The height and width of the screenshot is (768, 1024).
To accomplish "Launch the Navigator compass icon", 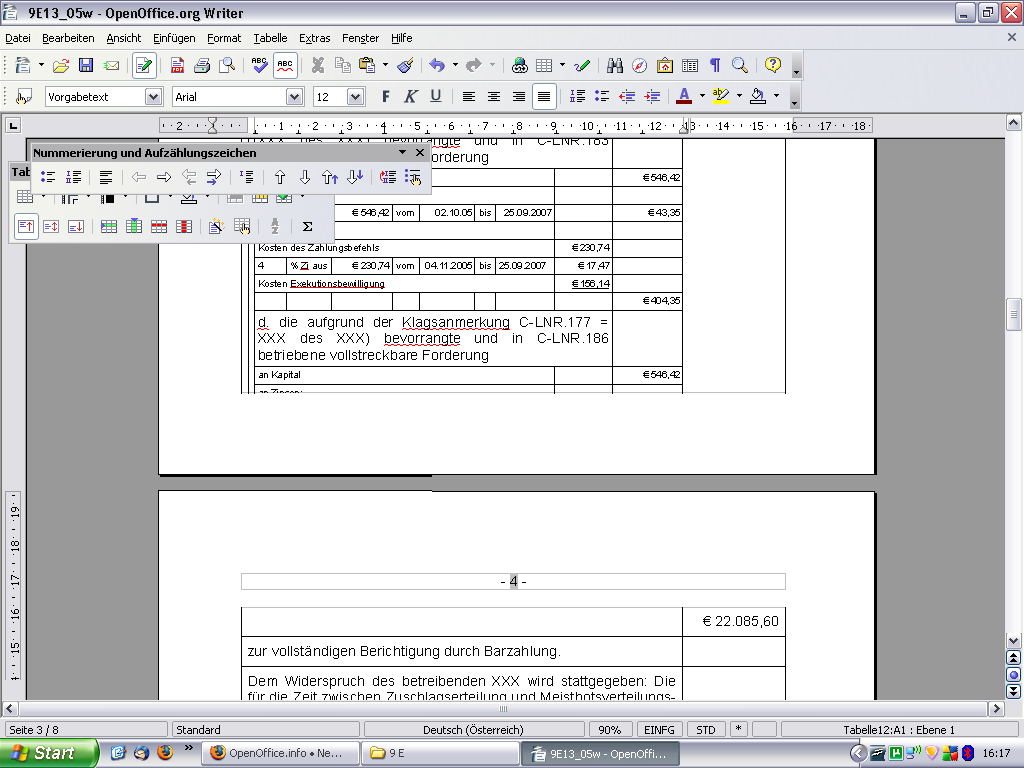I will [640, 65].
